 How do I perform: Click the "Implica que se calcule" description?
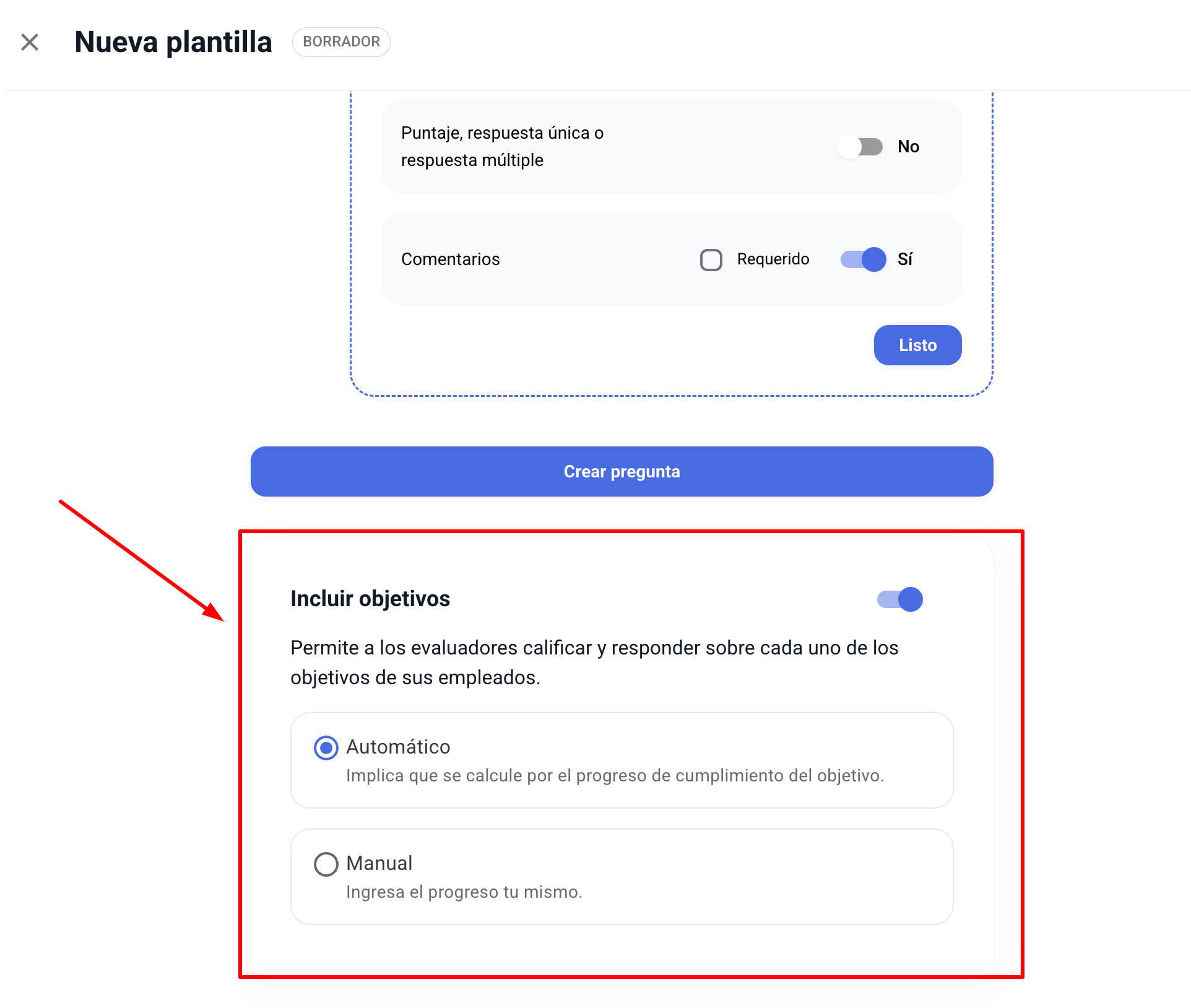click(615, 776)
